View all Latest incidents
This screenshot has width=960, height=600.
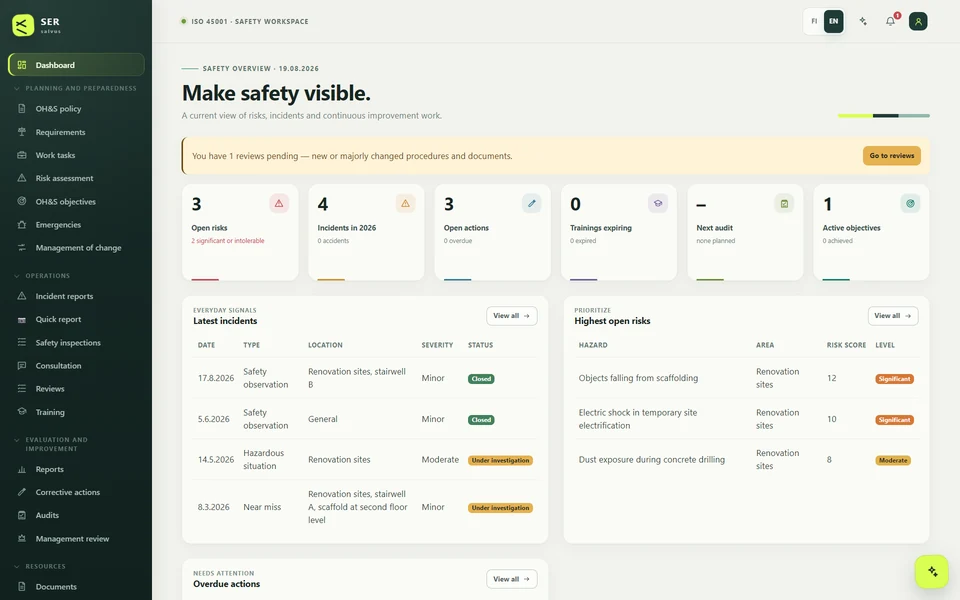point(511,316)
